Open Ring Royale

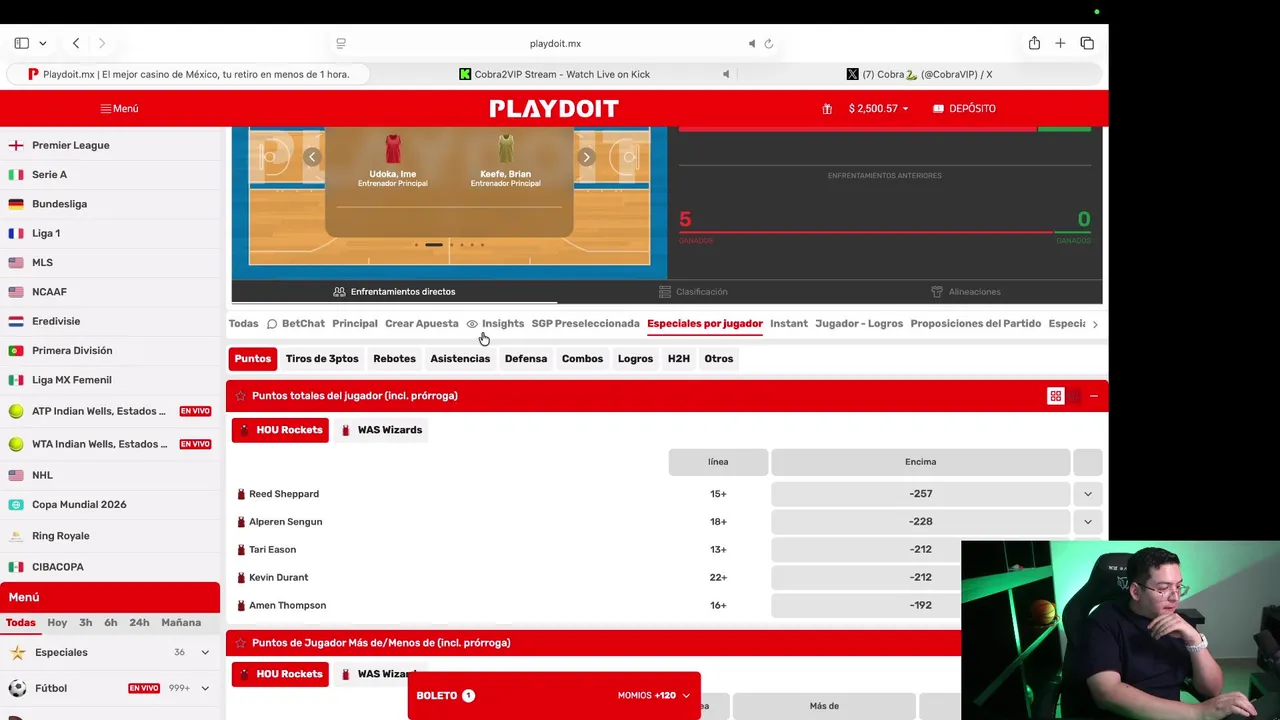coord(110,536)
